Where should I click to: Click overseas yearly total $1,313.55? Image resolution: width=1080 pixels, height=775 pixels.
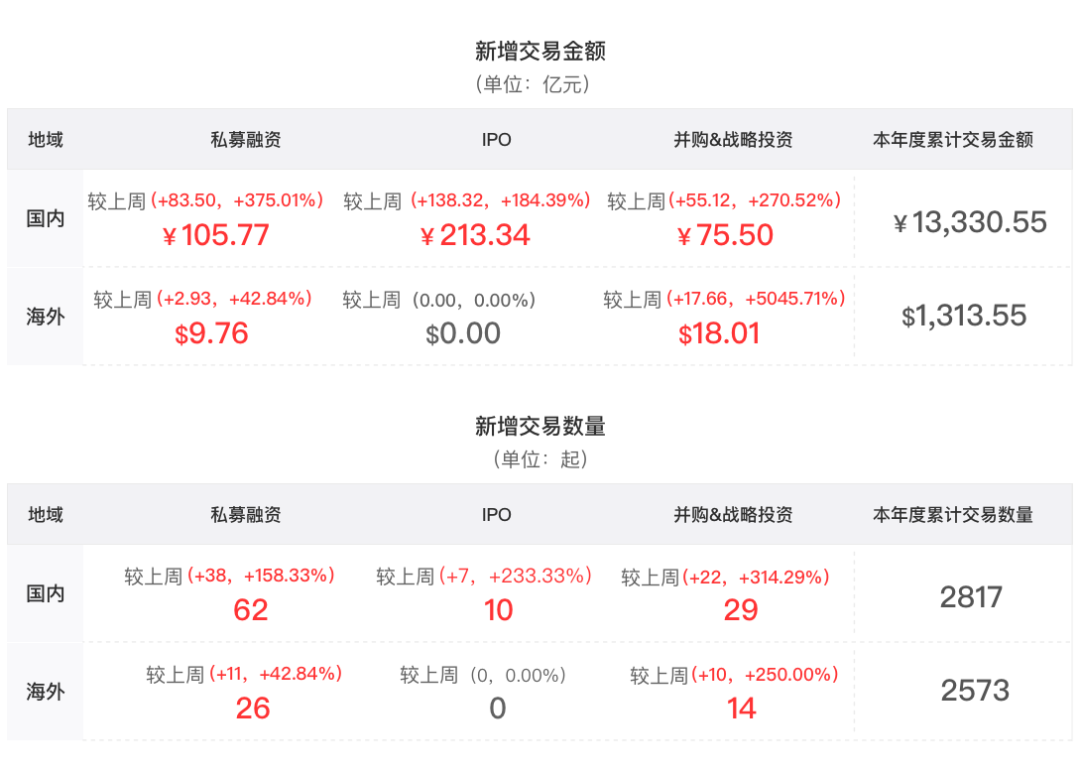point(964,316)
